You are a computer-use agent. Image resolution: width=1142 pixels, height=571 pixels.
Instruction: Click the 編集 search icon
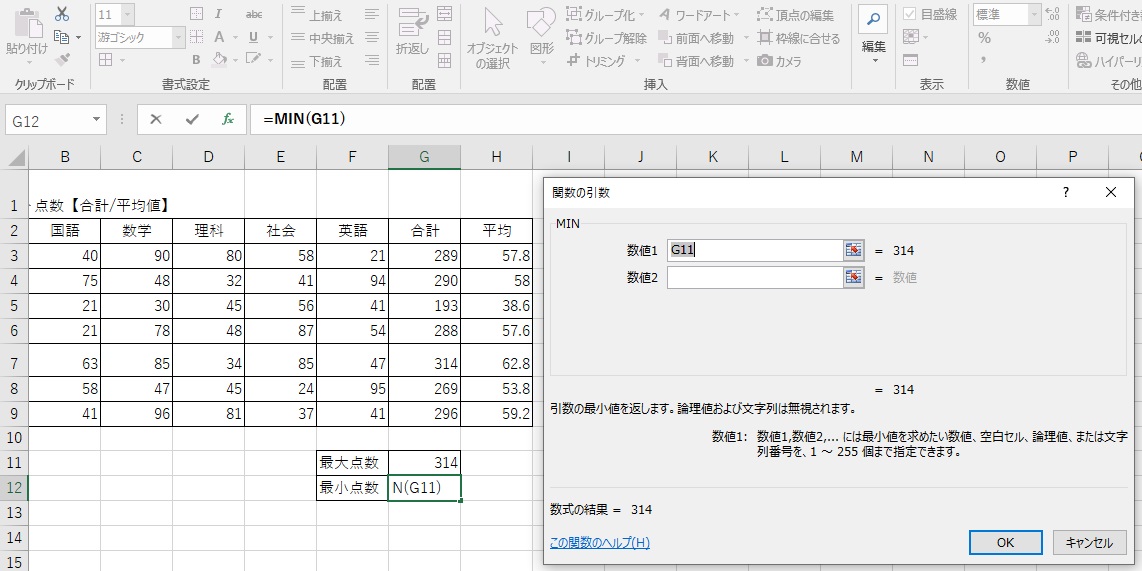pos(873,20)
